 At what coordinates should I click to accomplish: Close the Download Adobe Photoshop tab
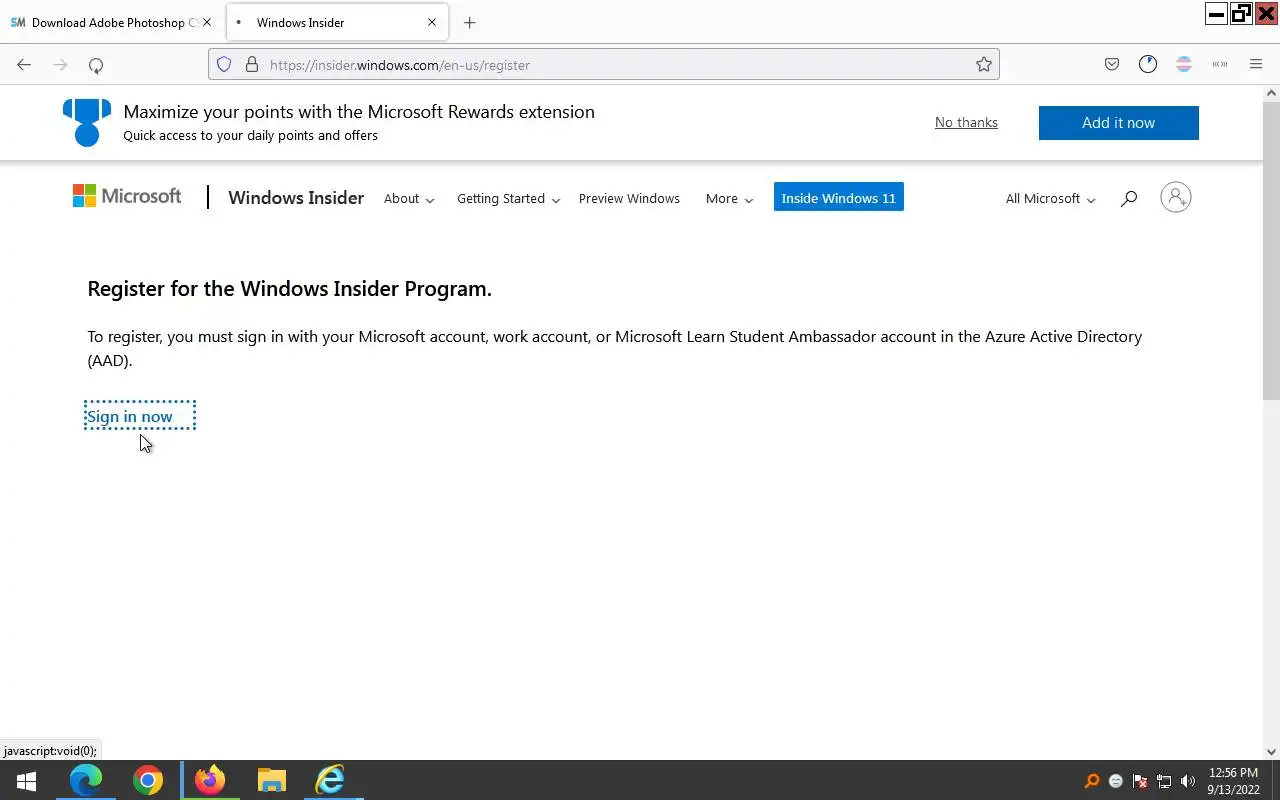207,22
